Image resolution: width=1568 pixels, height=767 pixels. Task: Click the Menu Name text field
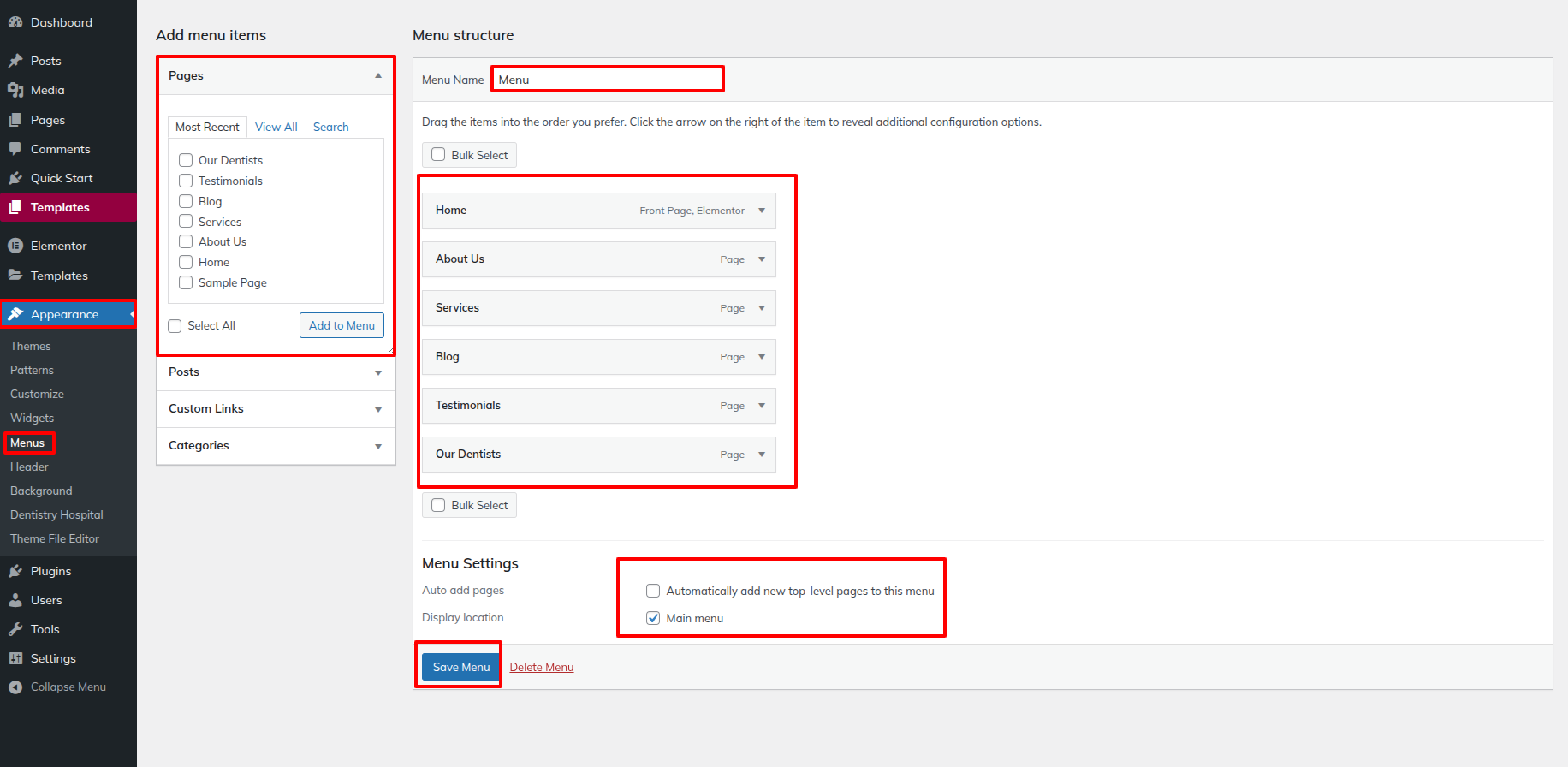click(608, 80)
